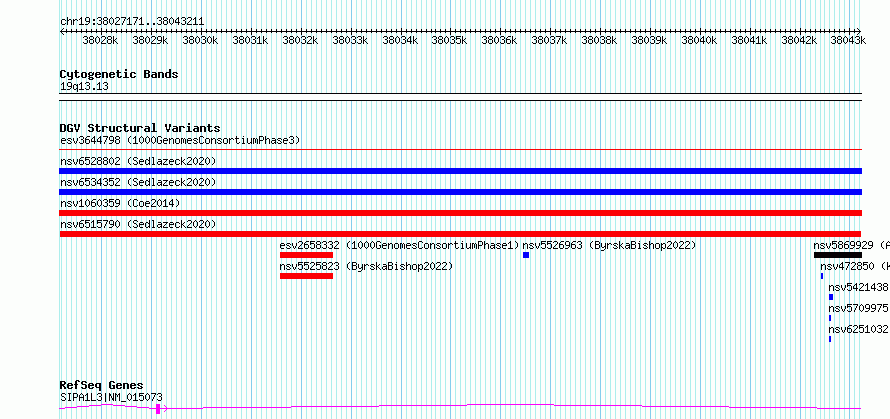Click the 38030k ruler position label
The width and height of the screenshot is (890, 419).
[x=200, y=40]
